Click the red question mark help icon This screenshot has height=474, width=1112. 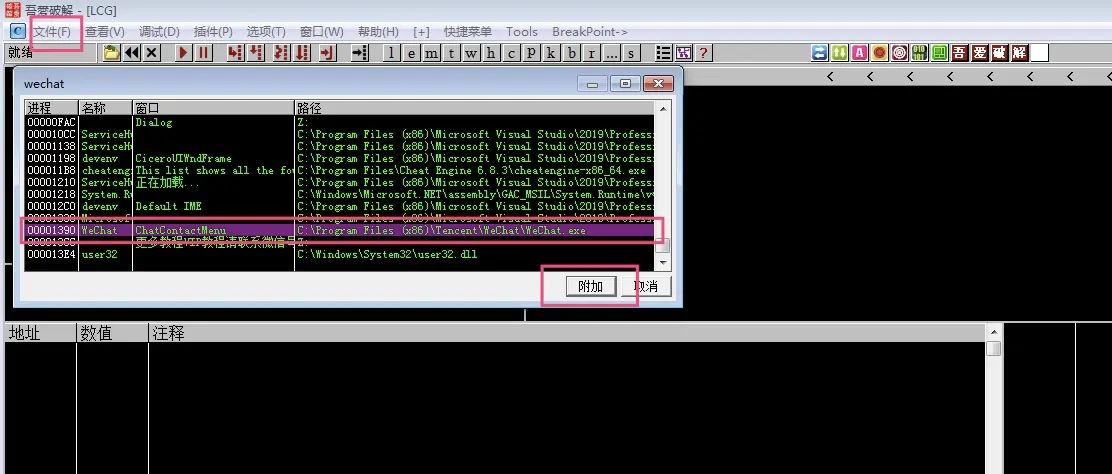[x=704, y=53]
